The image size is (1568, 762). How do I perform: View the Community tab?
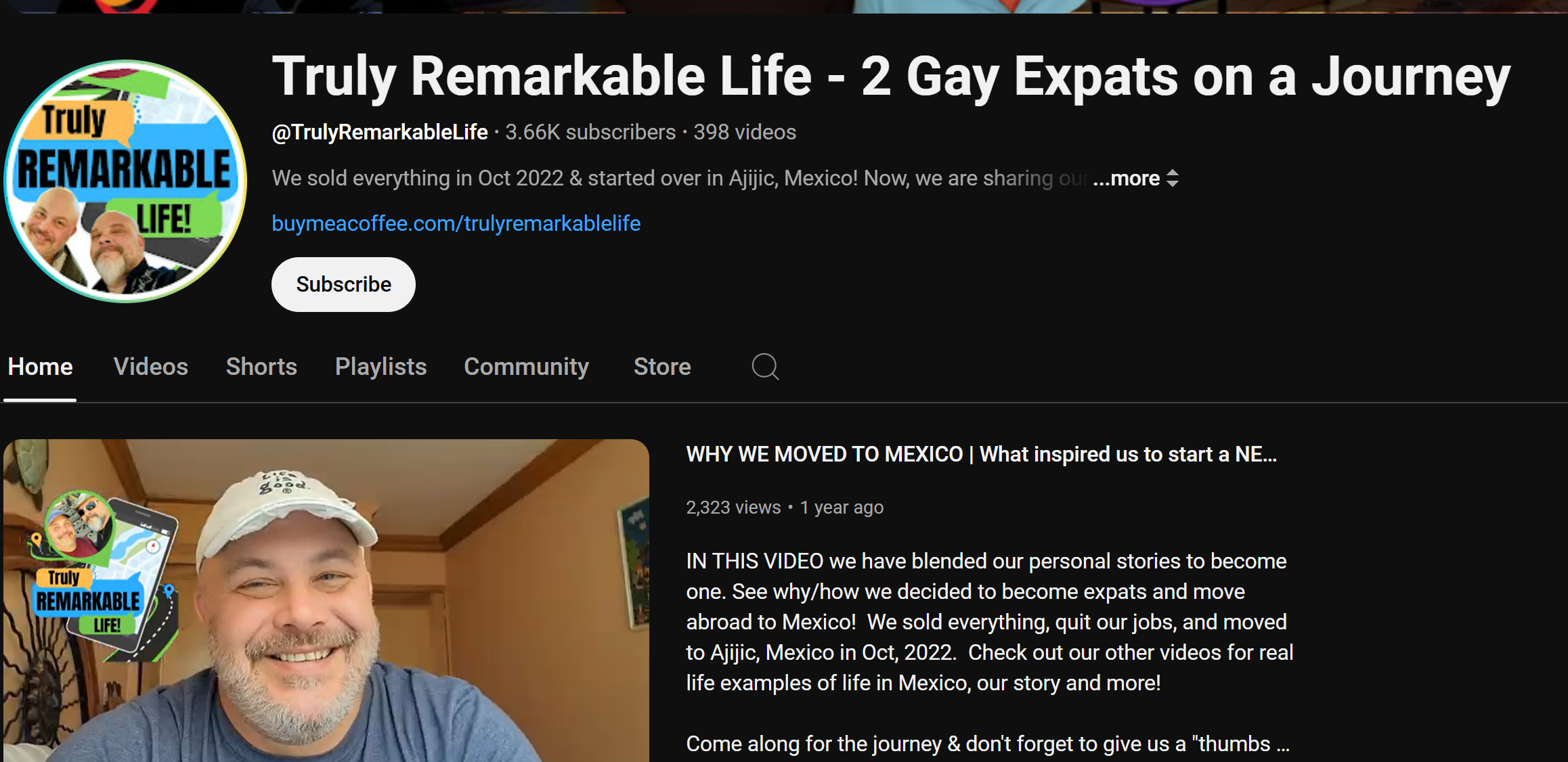[526, 367]
